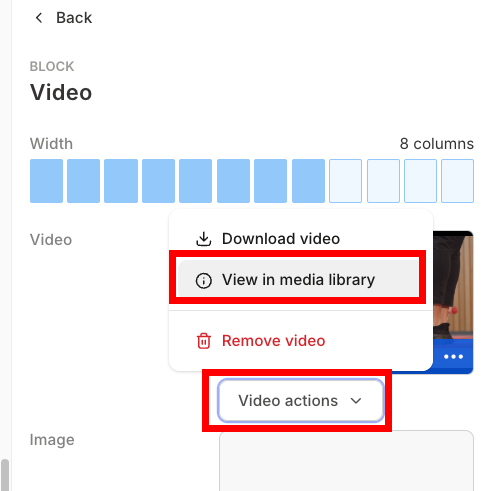Set width to 1 column
Screen dimensions: 491x491
46,181
